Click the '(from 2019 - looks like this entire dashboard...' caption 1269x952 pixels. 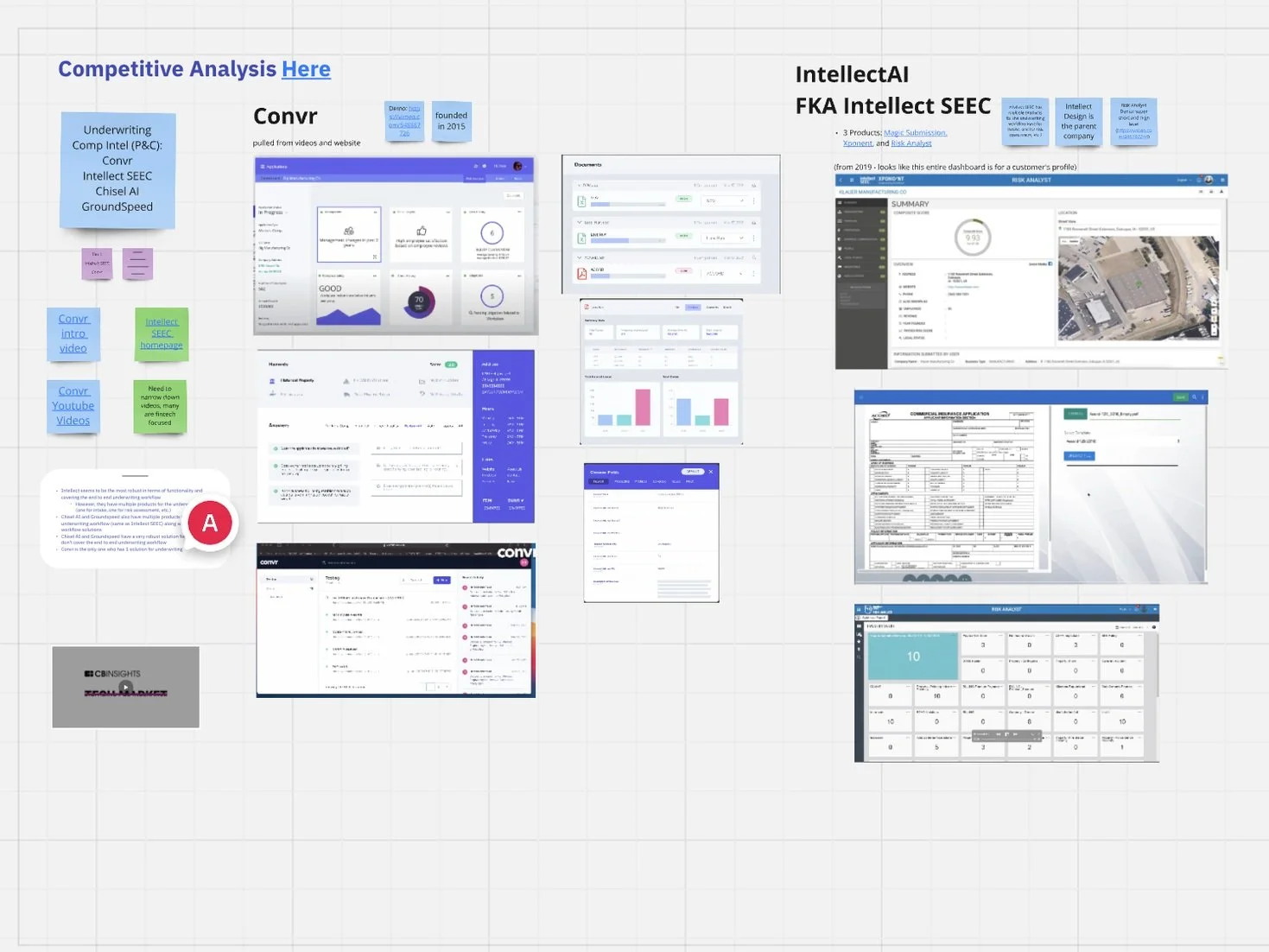tap(955, 167)
